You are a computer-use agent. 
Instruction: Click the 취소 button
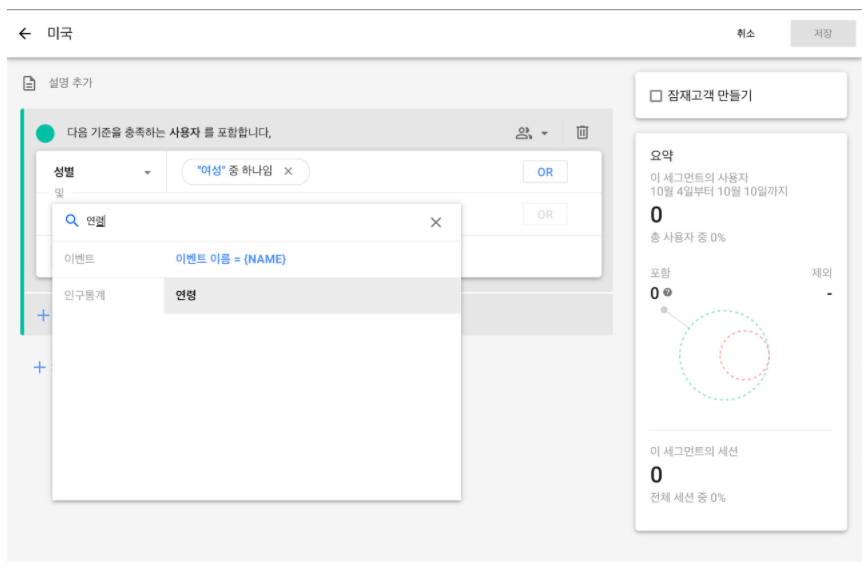745,34
